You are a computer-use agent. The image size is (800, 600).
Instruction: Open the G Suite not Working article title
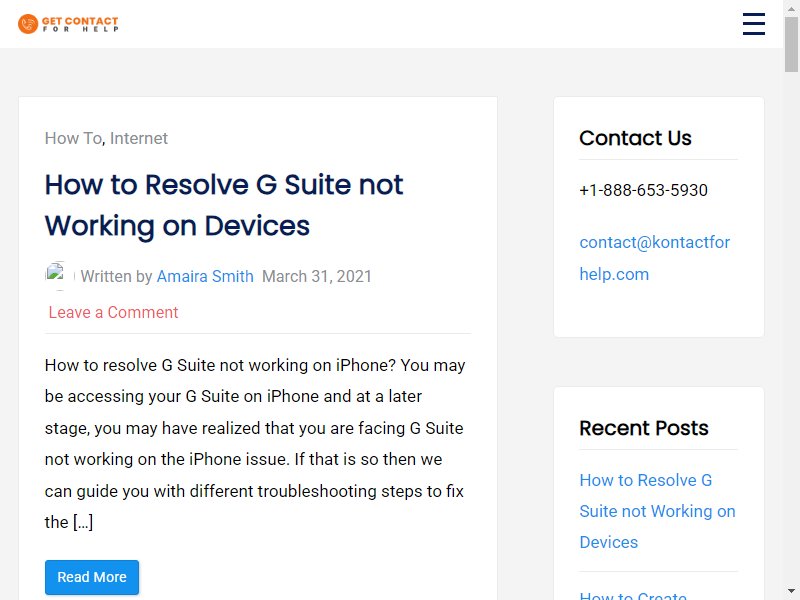click(x=224, y=205)
